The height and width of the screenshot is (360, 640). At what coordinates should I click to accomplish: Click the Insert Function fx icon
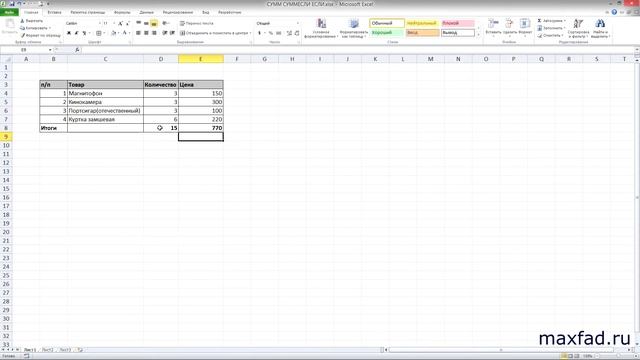pyautogui.click(x=77, y=50)
